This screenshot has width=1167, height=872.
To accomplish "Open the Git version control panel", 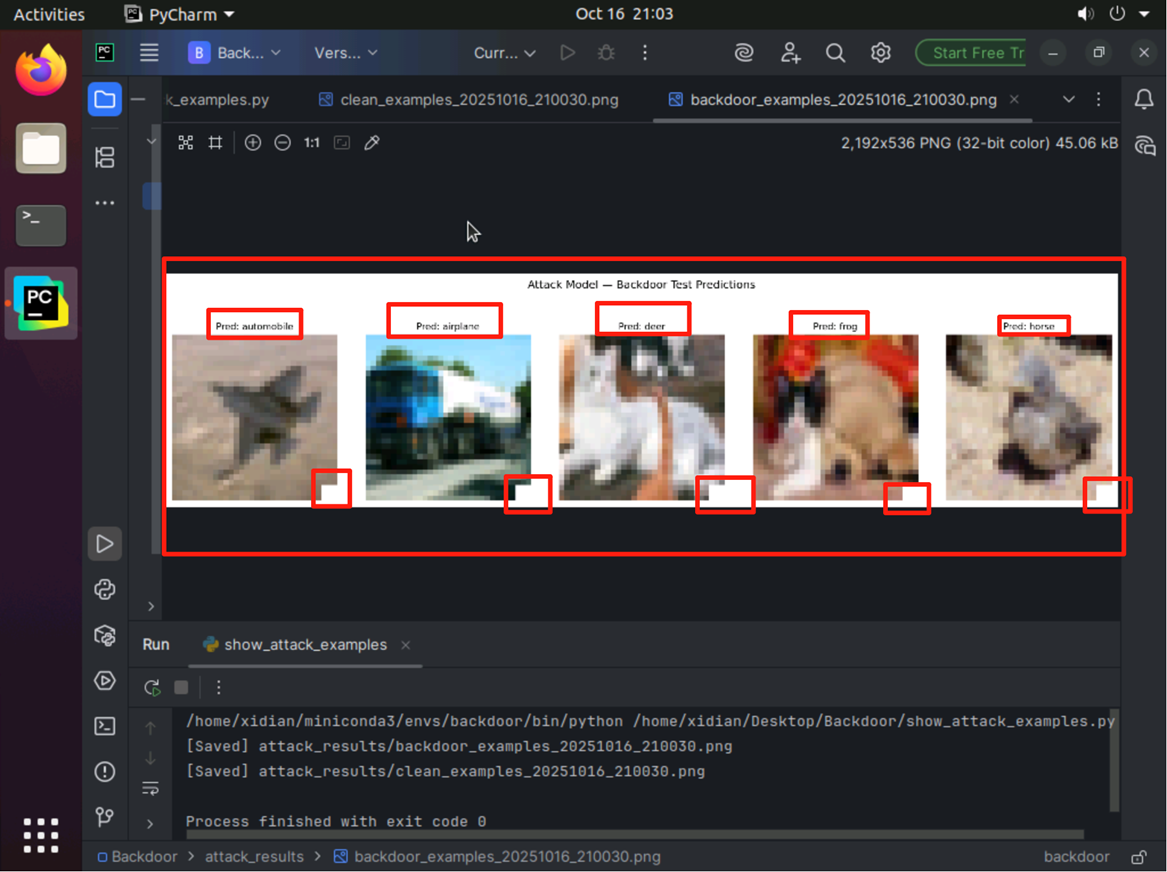I will click(105, 817).
